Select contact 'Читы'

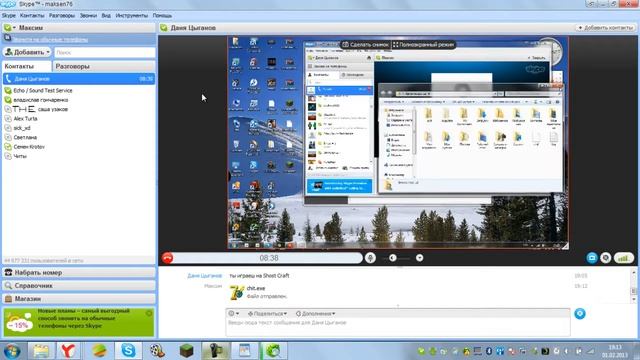[x=20, y=156]
